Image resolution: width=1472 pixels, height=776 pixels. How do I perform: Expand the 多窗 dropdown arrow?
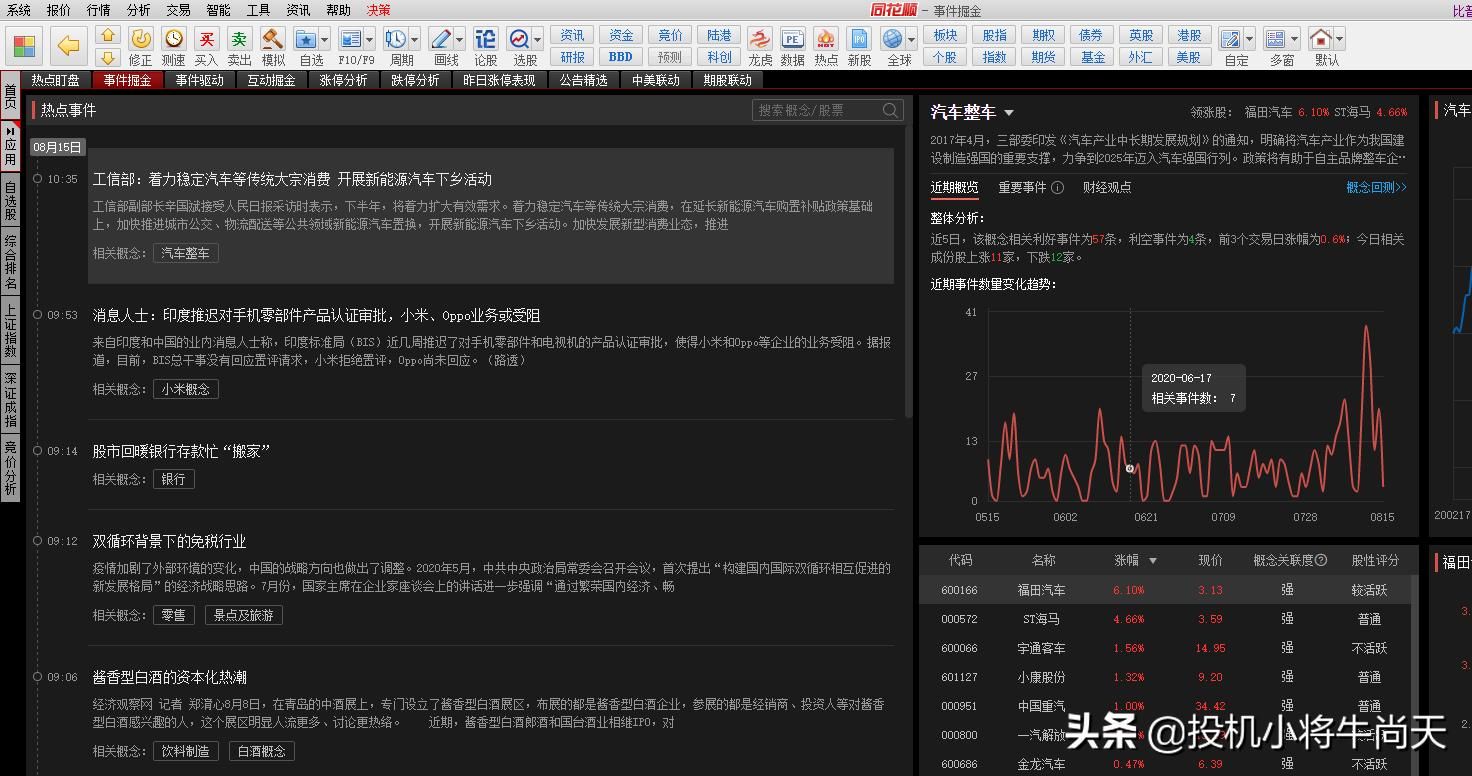1295,40
